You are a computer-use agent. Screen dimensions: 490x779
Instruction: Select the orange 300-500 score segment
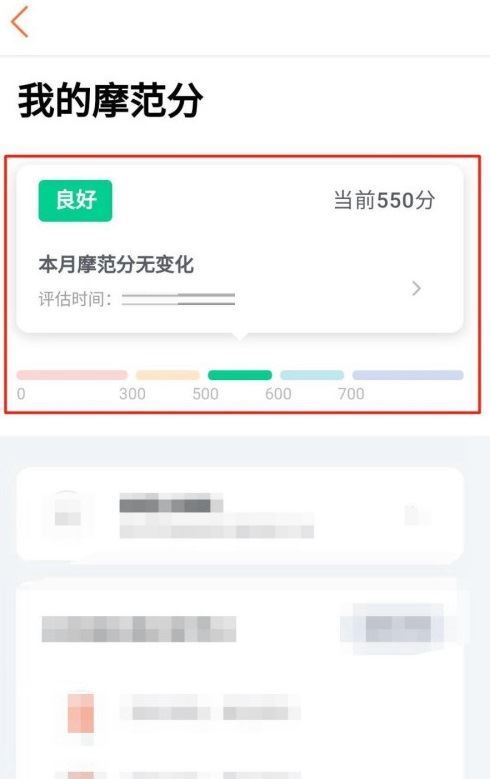(168, 375)
